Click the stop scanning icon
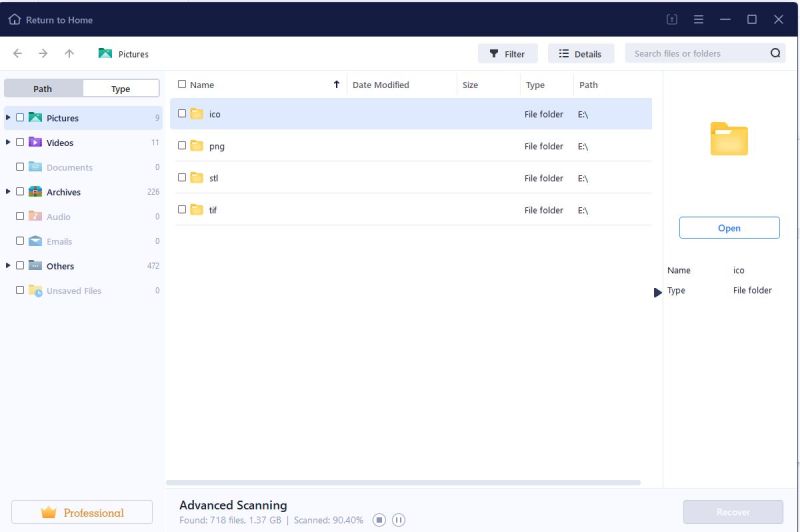 (x=379, y=519)
